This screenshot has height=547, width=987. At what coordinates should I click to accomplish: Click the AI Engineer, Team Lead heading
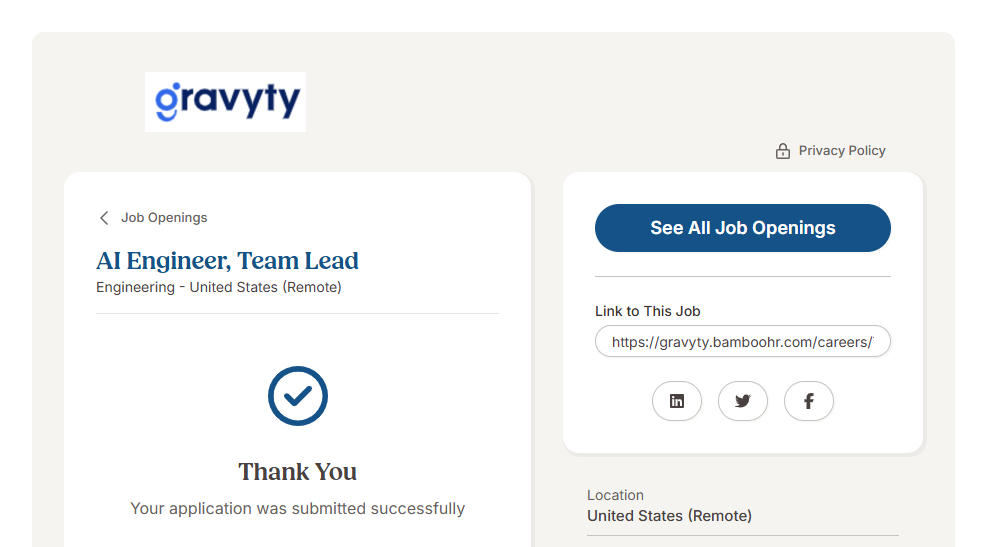pos(227,261)
